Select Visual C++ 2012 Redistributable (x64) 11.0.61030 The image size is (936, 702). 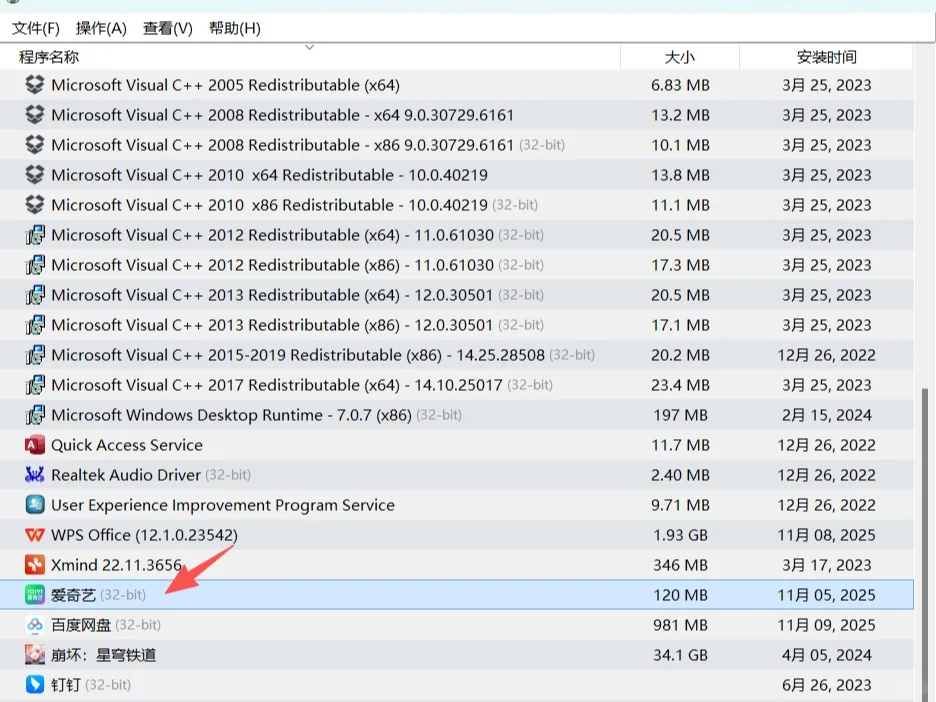272,235
